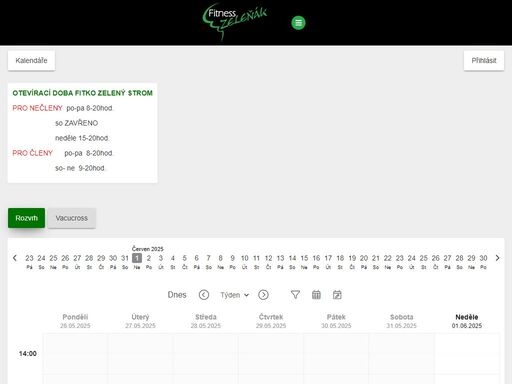Go to previous week circled arrow
Screen dimensions: 512x384
(x=204, y=295)
